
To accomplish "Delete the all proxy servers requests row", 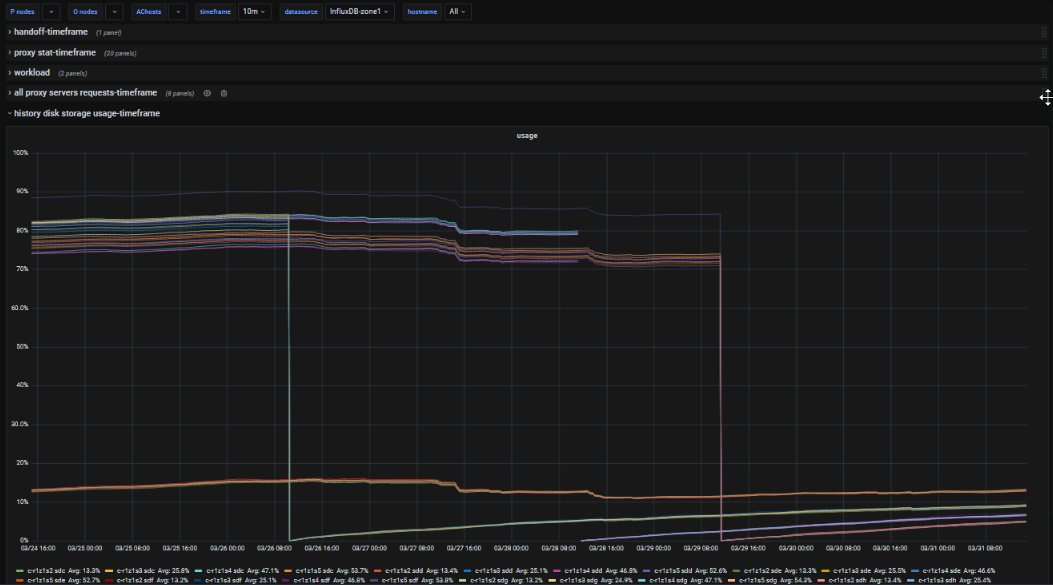I will pyautogui.click(x=224, y=93).
